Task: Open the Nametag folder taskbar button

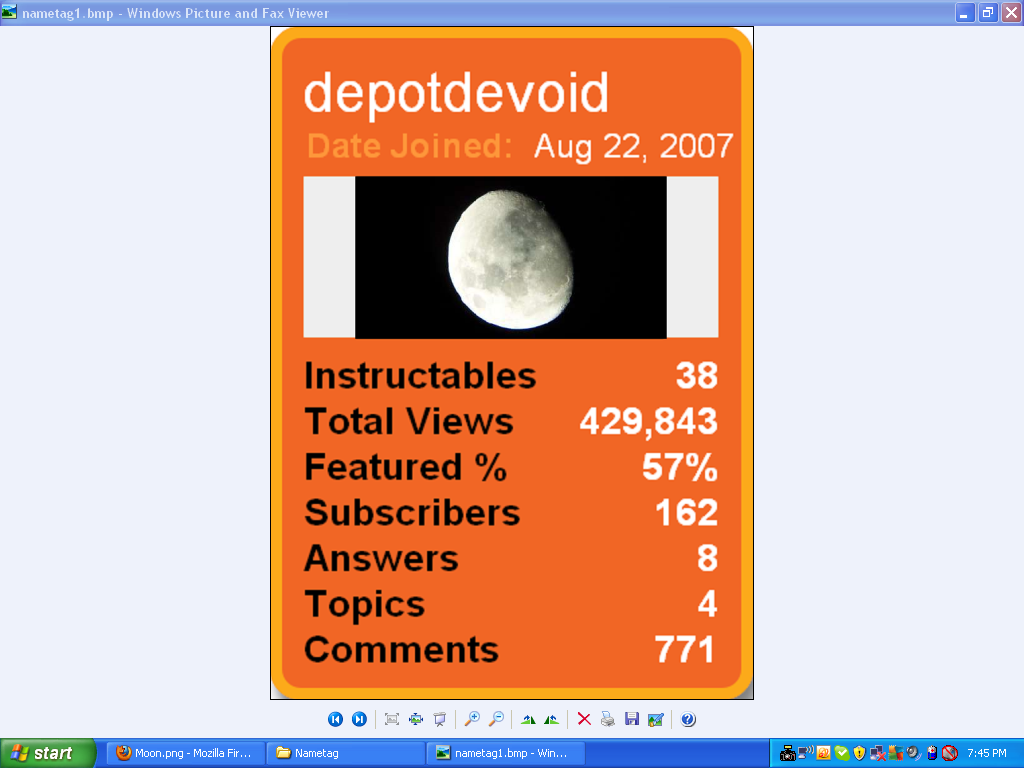Action: click(x=345, y=753)
